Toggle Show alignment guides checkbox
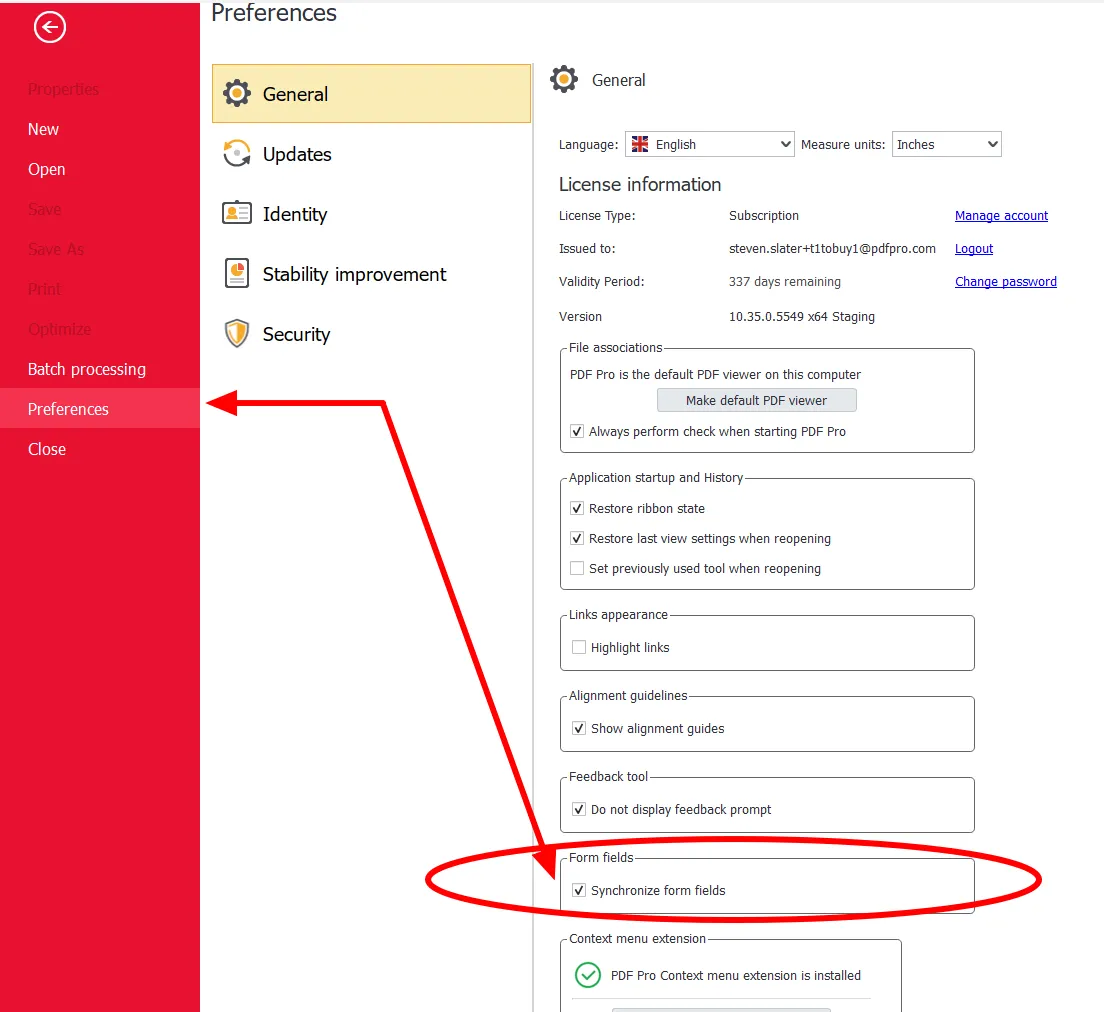The height and width of the screenshot is (1012, 1104). click(x=579, y=728)
